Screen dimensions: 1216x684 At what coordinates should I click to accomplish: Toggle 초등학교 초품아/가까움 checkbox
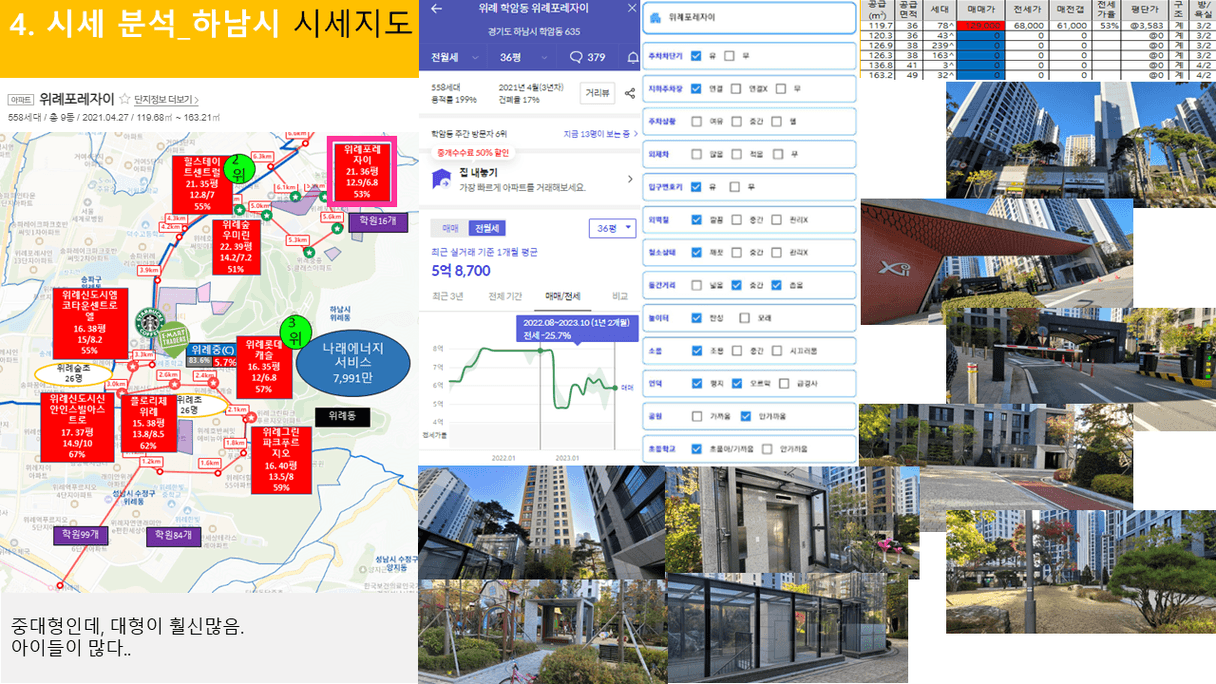coord(696,449)
